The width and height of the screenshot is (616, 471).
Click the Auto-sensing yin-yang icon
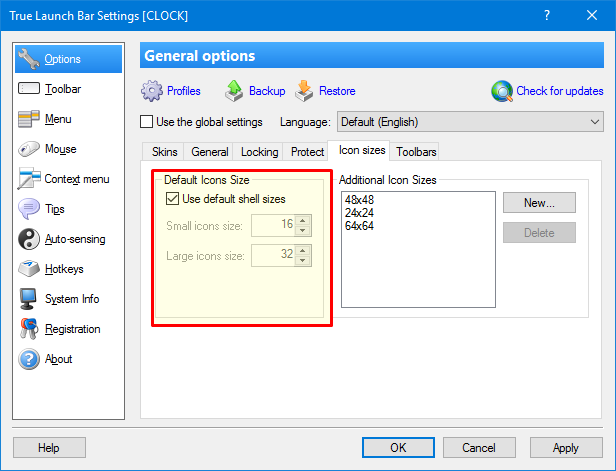[x=29, y=239]
